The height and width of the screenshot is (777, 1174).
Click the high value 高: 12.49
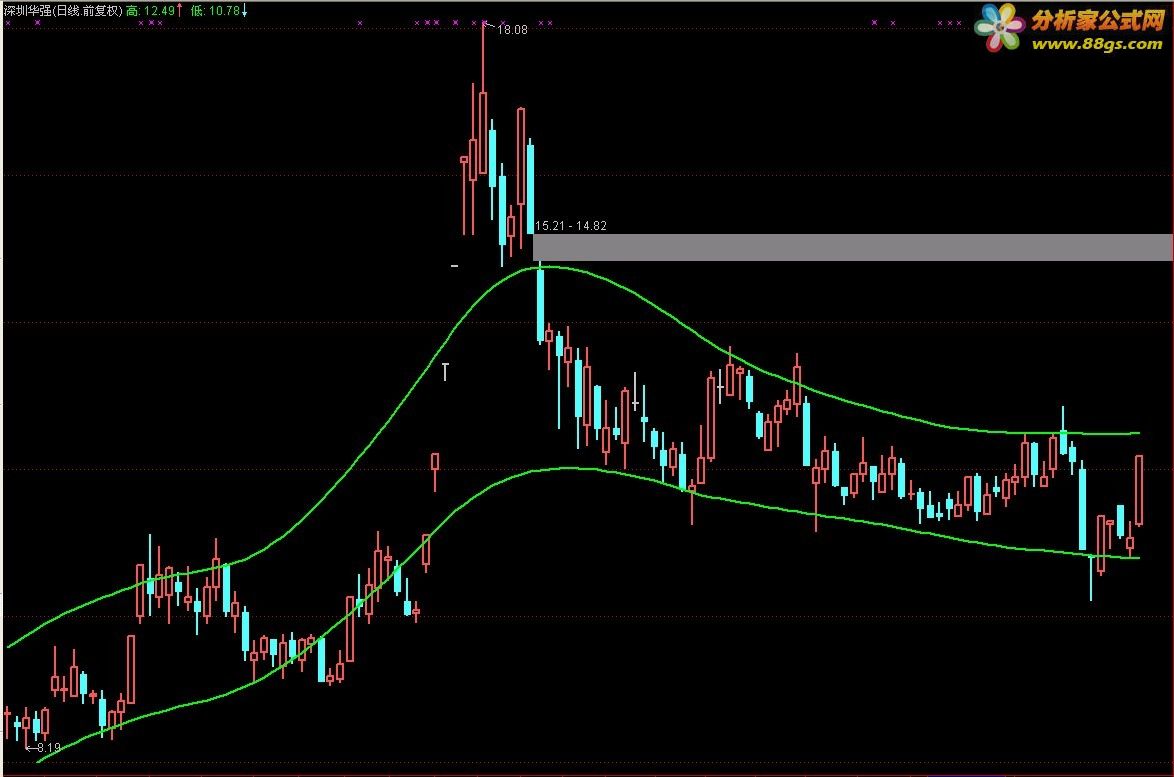(x=150, y=10)
